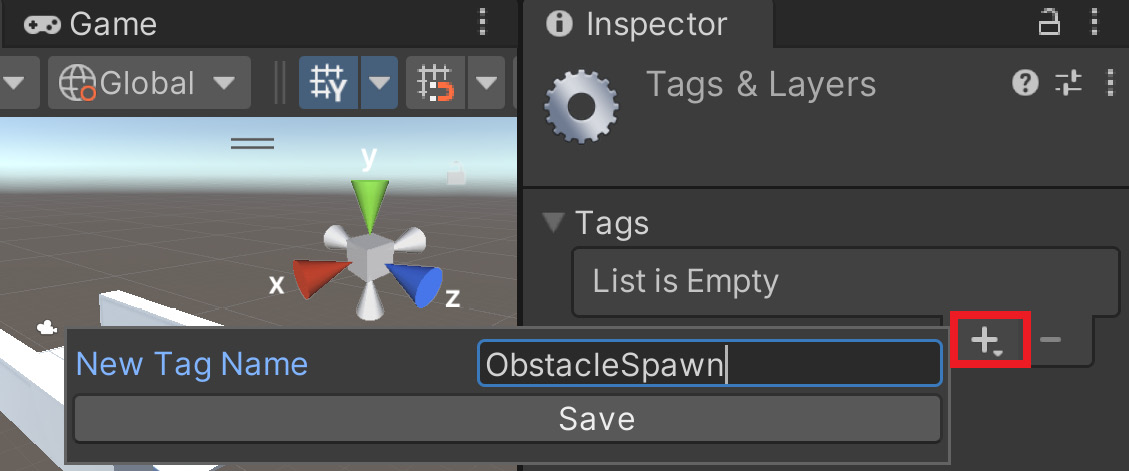
Task: Click the New Tag Name text field
Action: 710,364
